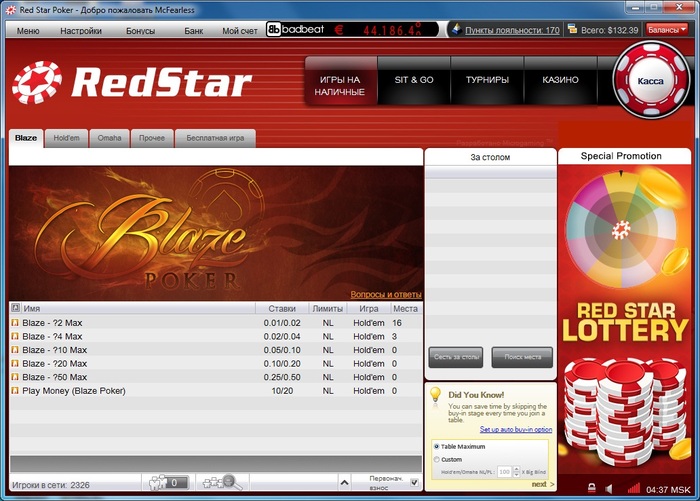700x501 pixels.
Task: Go to the next tip
Action: tap(542, 484)
